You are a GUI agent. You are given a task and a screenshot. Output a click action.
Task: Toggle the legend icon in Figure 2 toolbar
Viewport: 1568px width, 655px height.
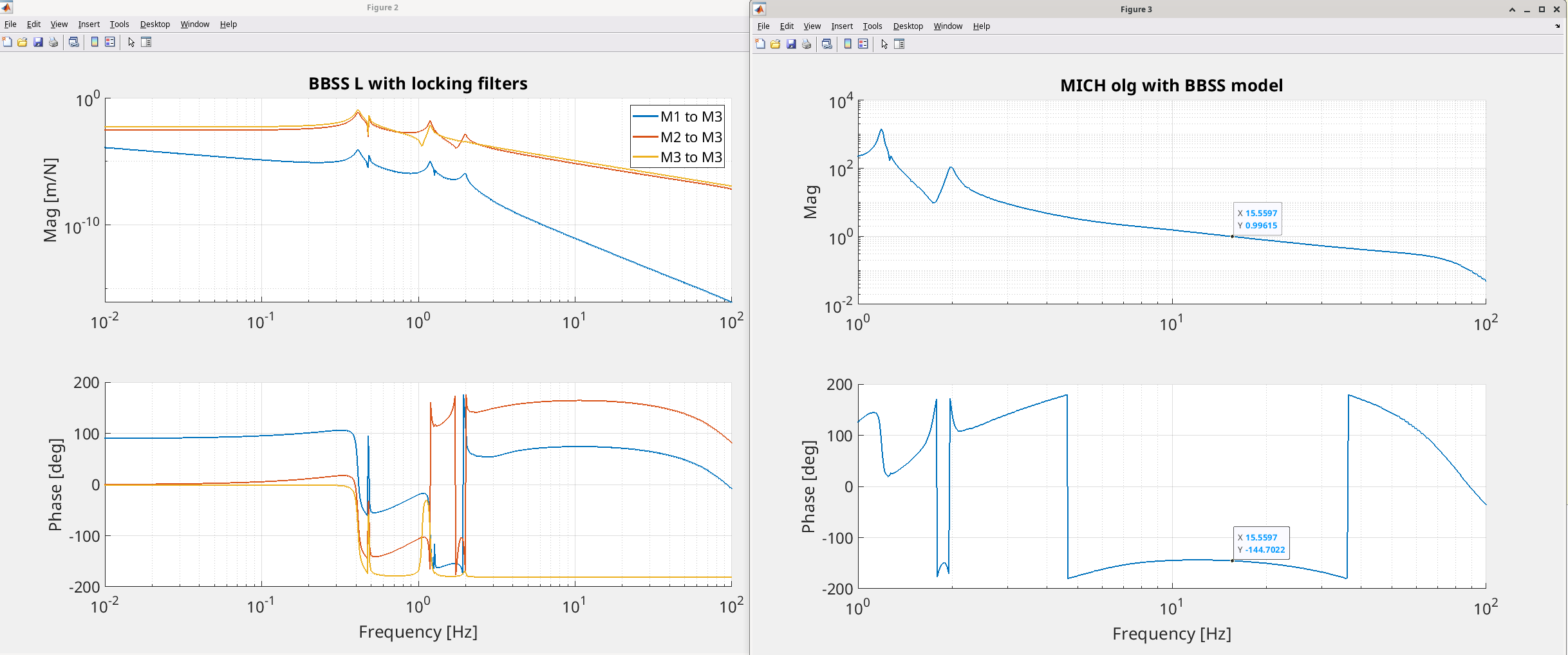pyautogui.click(x=110, y=42)
